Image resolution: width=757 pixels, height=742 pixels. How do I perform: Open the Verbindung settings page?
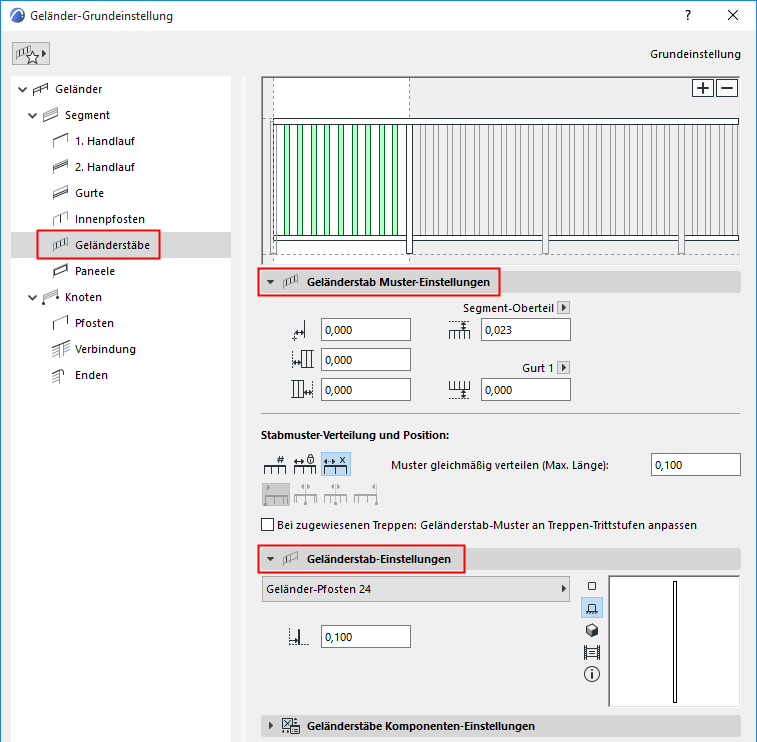pos(105,349)
